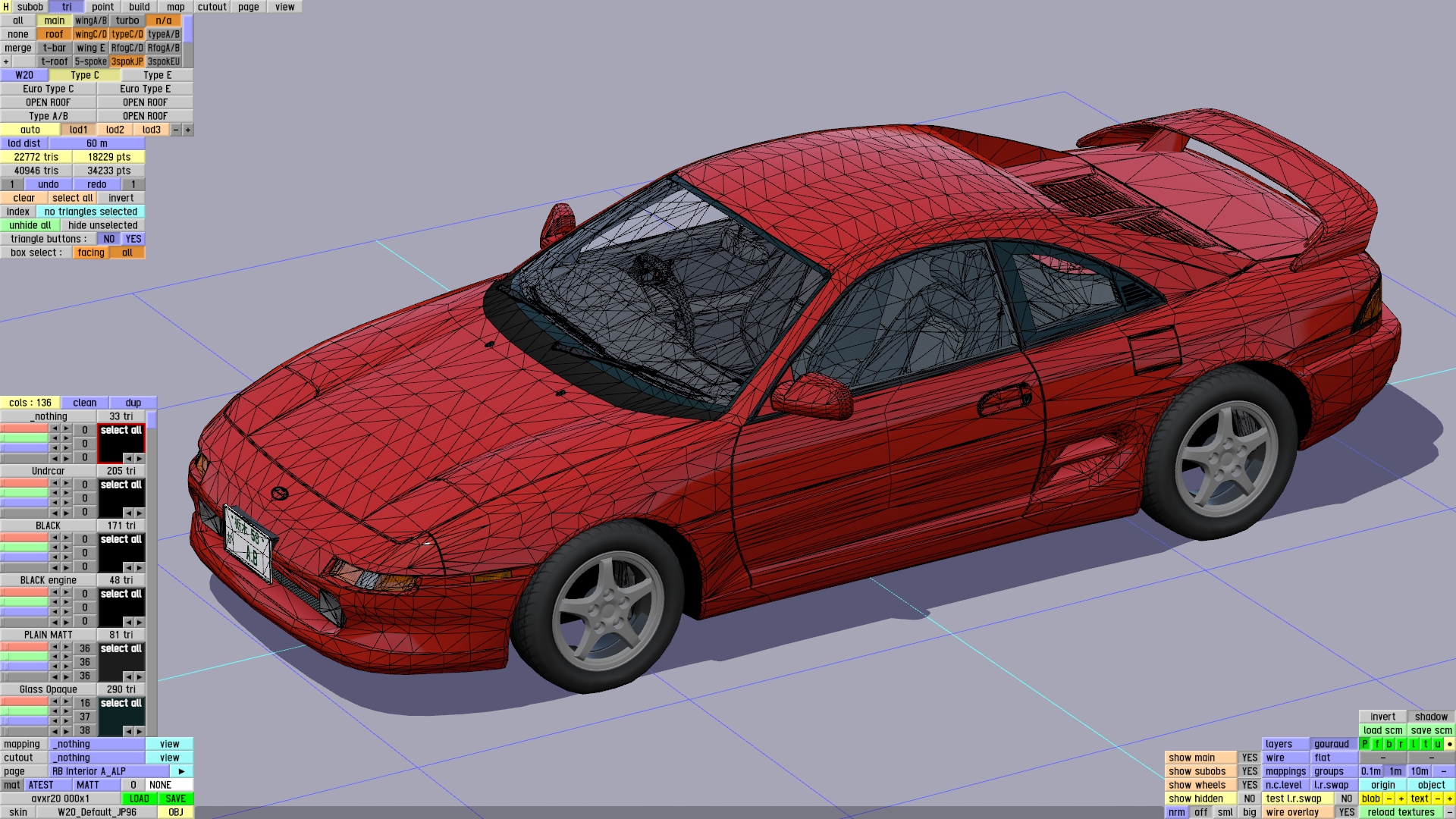This screenshot has width=1456, height=819.
Task: Open the mapping _nothing selector
Action: click(97, 744)
